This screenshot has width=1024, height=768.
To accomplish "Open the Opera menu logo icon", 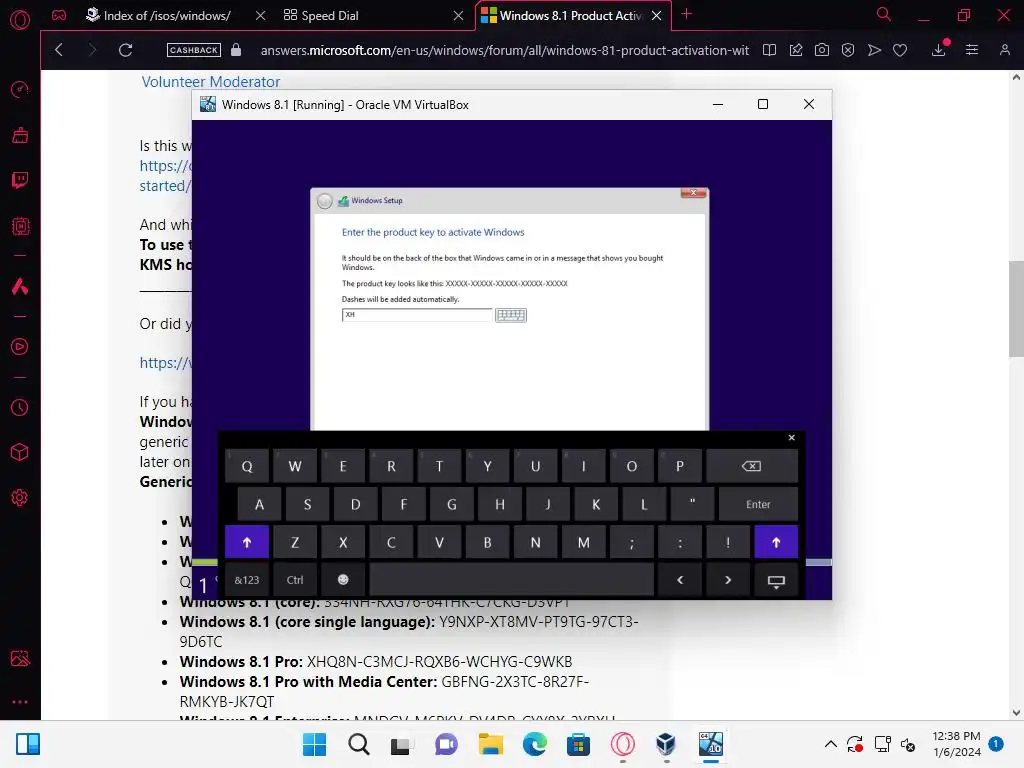I will point(20,20).
